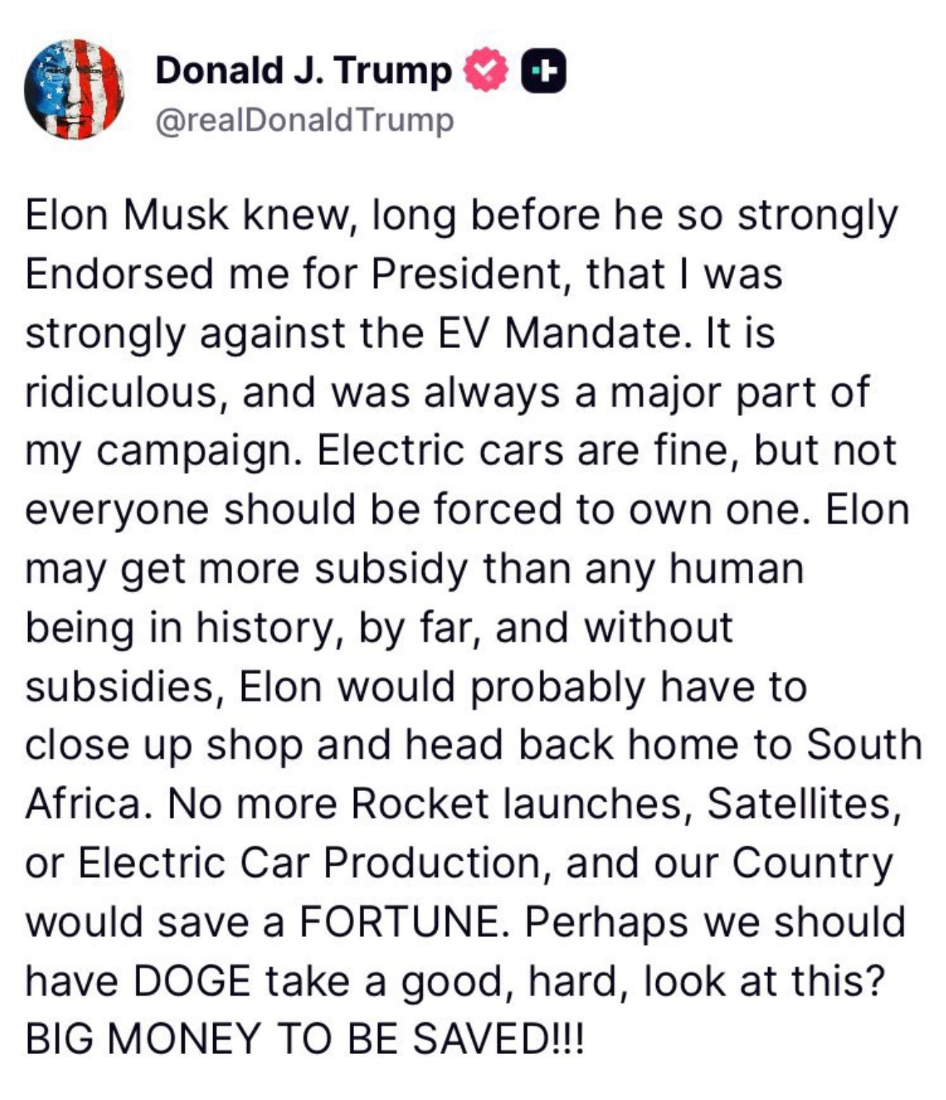This screenshot has width=946, height=1100.
Task: Open the Donald J. Trump display name
Action: (303, 71)
